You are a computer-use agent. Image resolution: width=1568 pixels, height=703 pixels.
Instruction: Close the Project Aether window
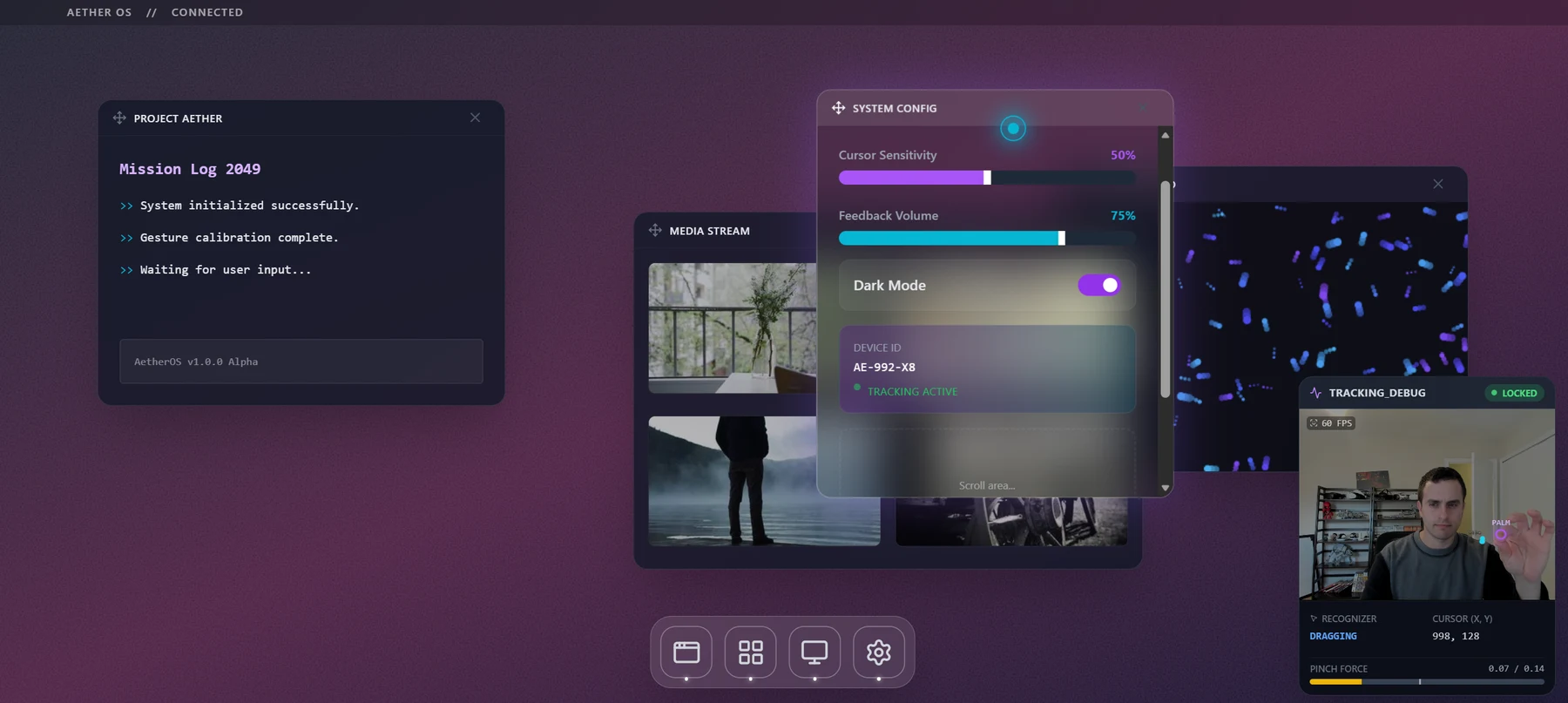point(475,118)
